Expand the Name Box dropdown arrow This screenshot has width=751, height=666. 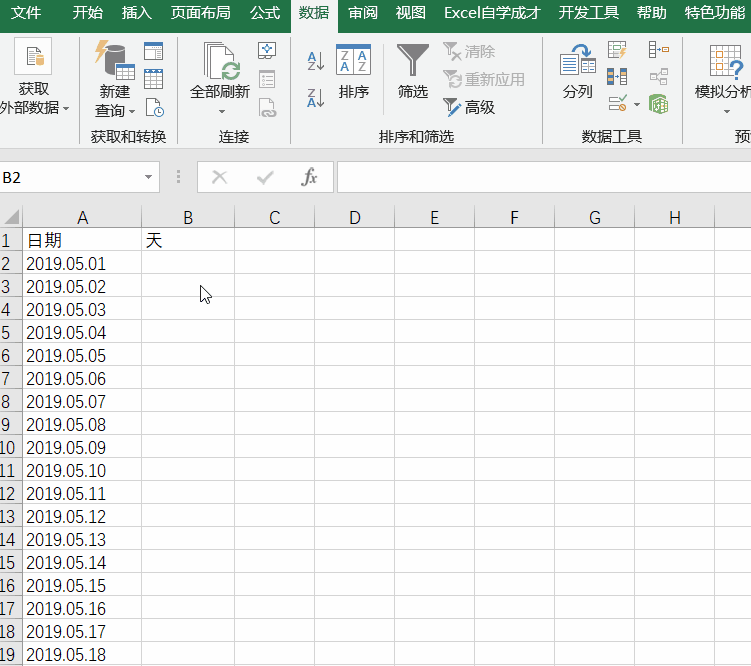(148, 177)
